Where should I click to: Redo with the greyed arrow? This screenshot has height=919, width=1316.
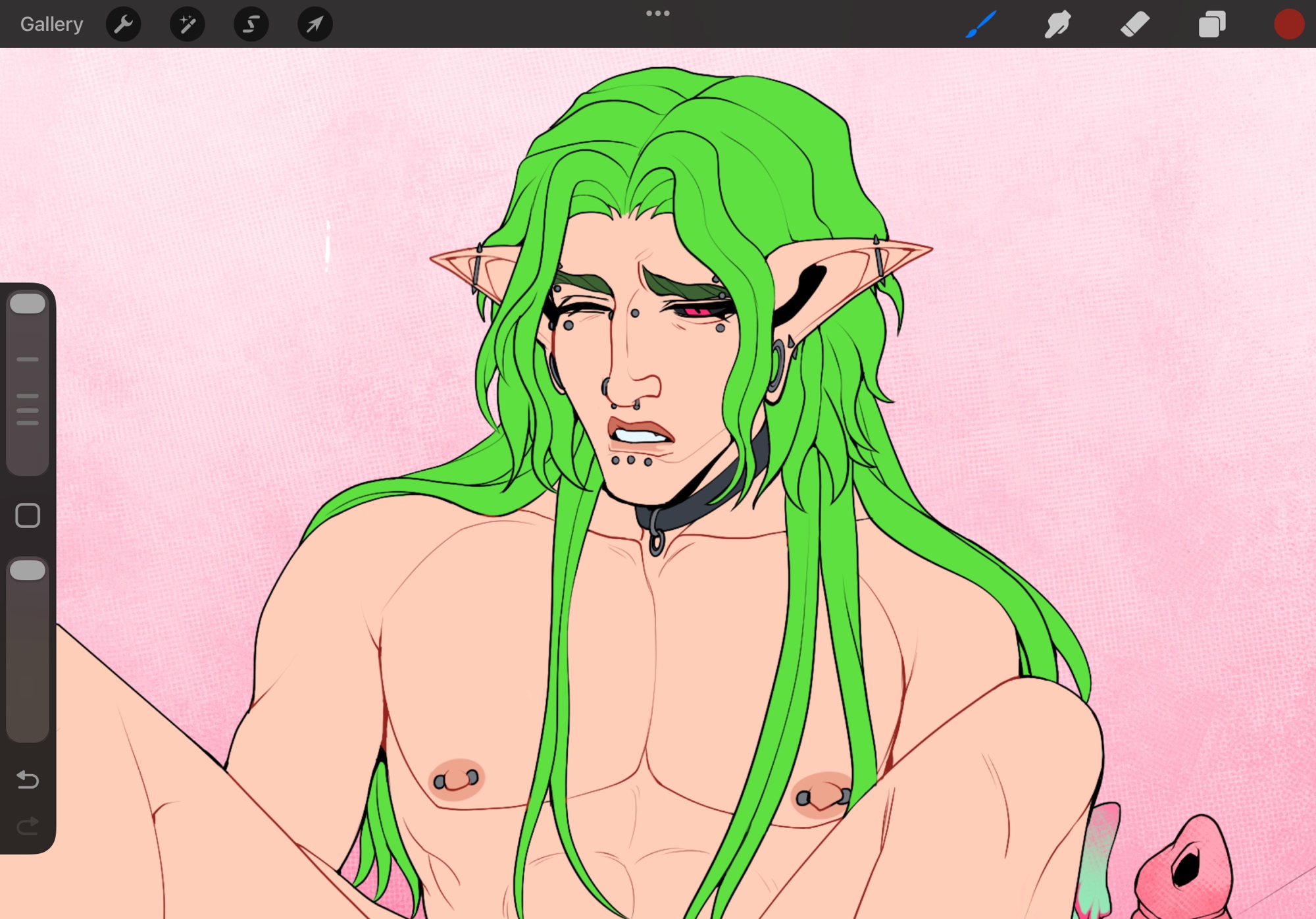[x=28, y=826]
